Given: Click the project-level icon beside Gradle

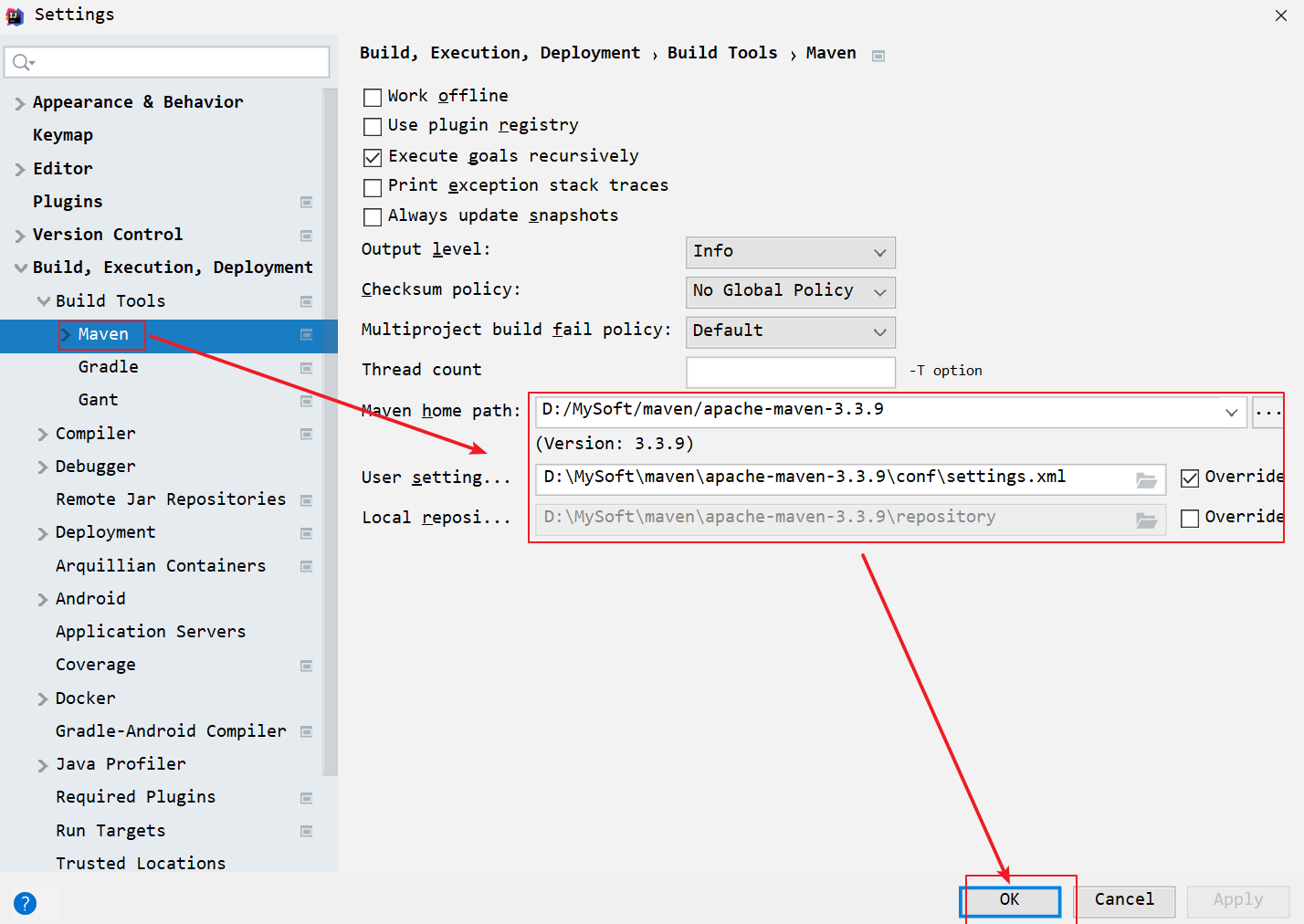Looking at the screenshot, I should [307, 368].
